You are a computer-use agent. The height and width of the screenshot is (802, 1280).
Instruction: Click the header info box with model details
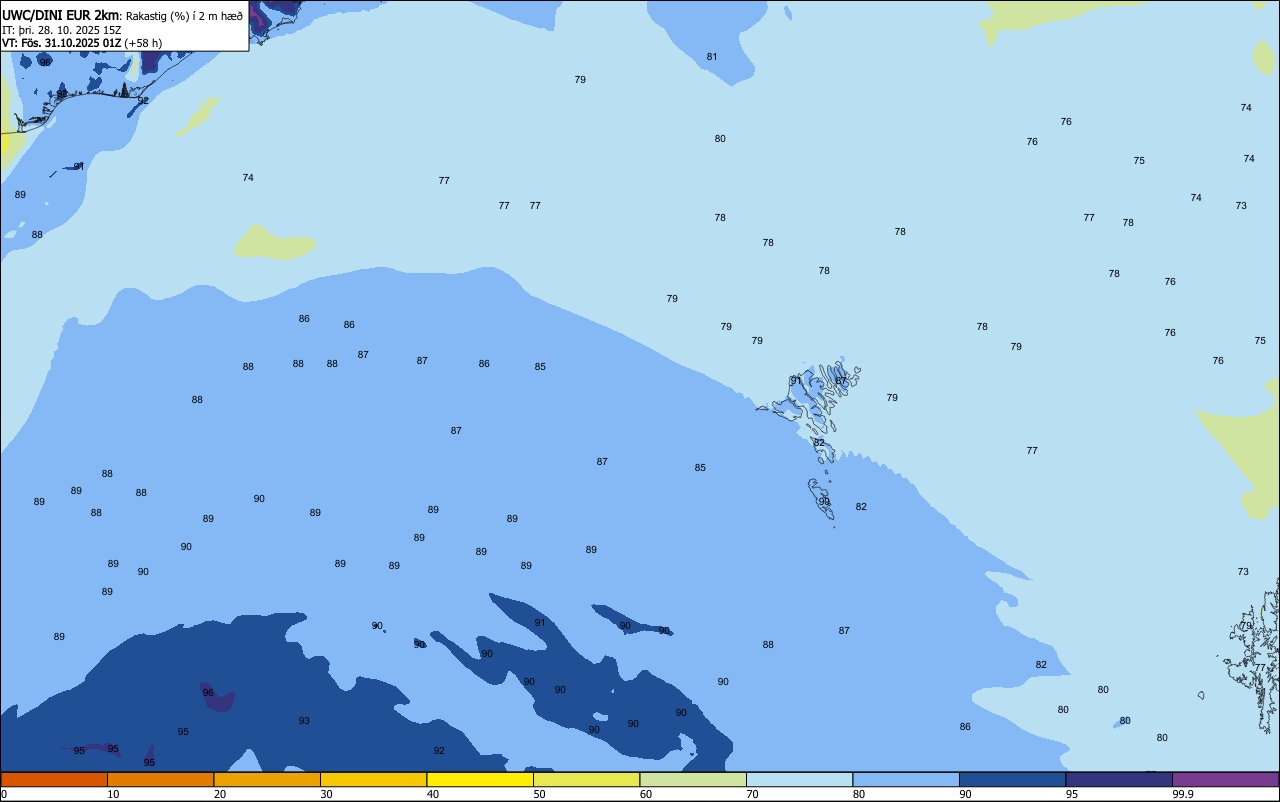tap(124, 26)
